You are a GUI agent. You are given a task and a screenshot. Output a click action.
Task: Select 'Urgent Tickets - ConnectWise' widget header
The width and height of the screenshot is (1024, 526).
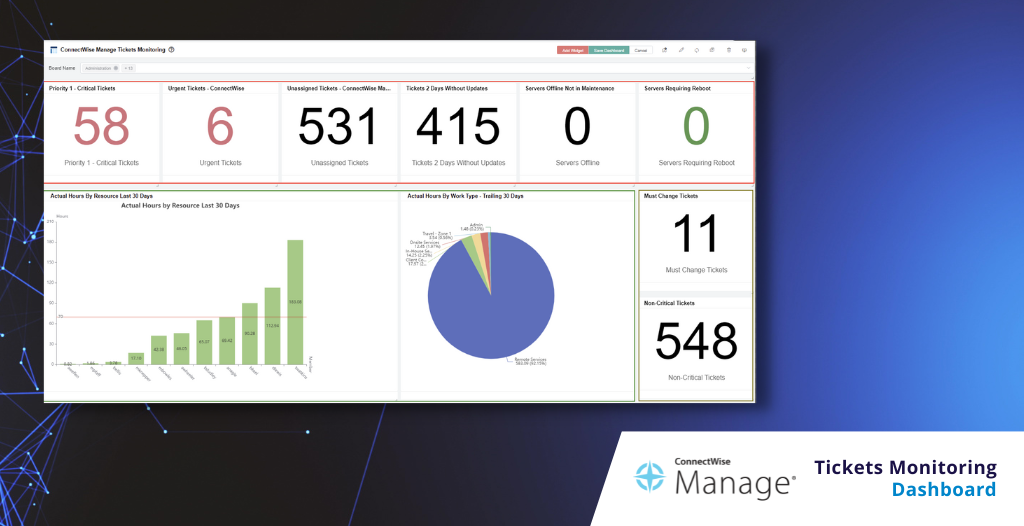pos(206,88)
